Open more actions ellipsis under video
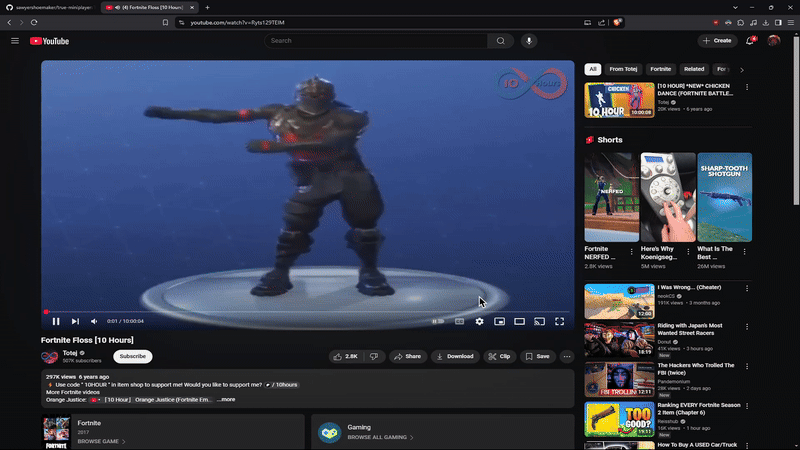The width and height of the screenshot is (800, 450). tap(567, 357)
